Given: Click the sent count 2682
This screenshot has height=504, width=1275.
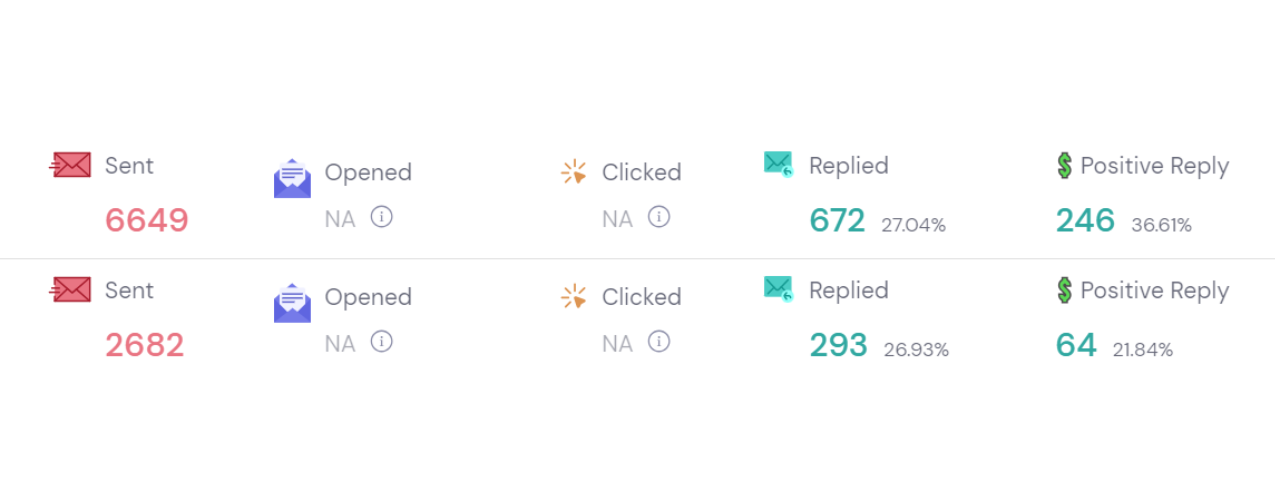Looking at the screenshot, I should [145, 345].
